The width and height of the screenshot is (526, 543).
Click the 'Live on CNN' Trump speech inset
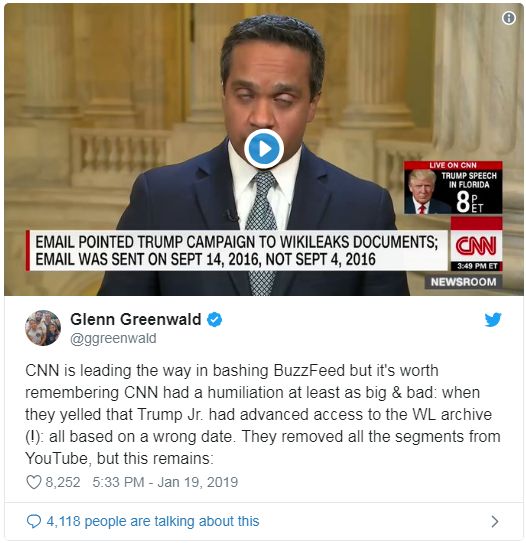(453, 187)
